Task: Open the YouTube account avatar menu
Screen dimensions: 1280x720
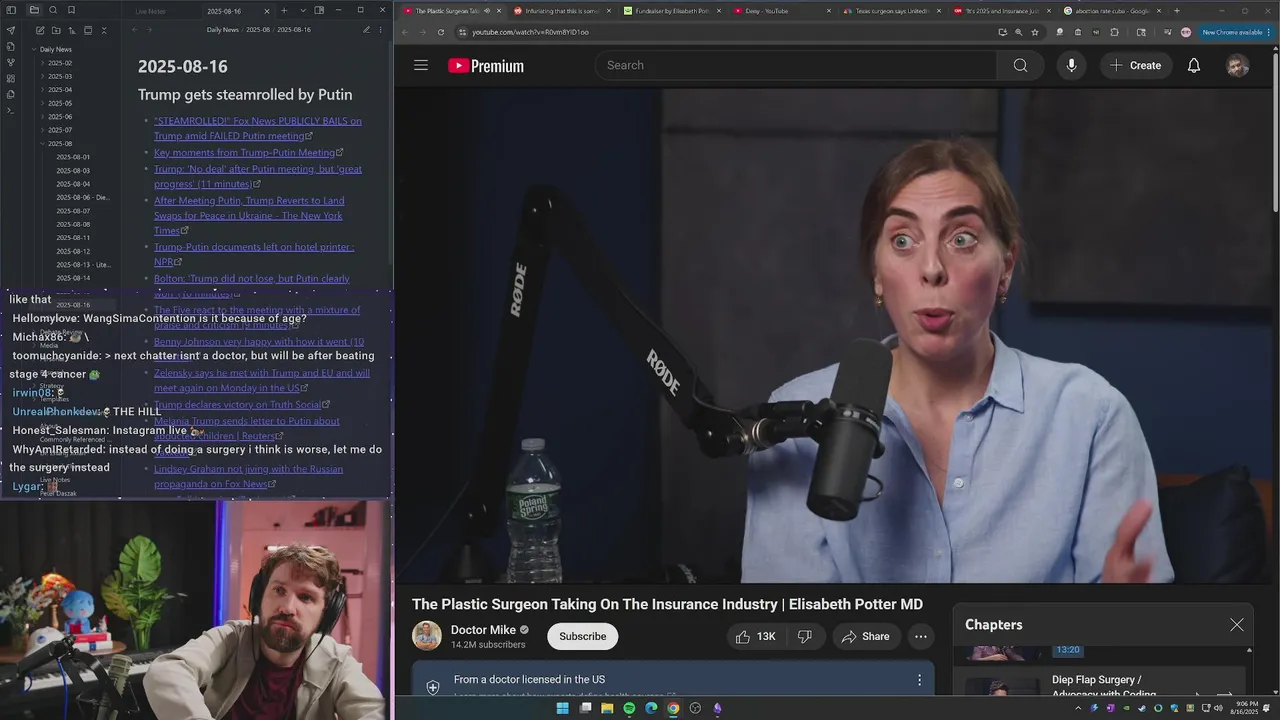Action: tap(1238, 66)
